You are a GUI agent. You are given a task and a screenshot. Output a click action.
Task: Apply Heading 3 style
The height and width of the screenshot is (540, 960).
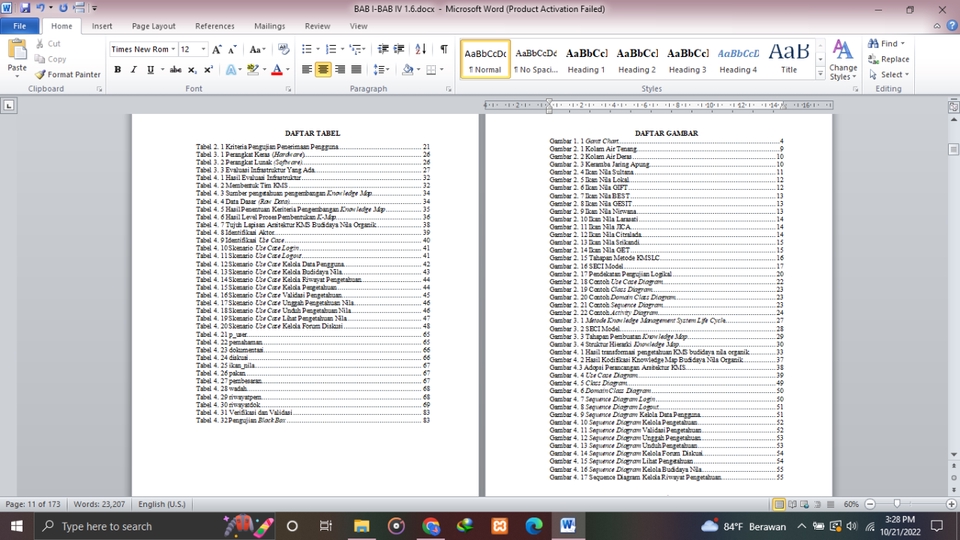[688, 59]
